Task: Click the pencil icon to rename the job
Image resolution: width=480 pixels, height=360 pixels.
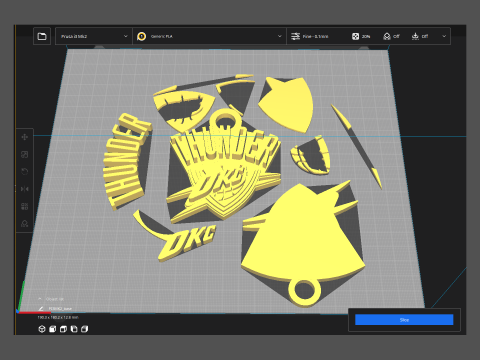Action: [x=41, y=309]
